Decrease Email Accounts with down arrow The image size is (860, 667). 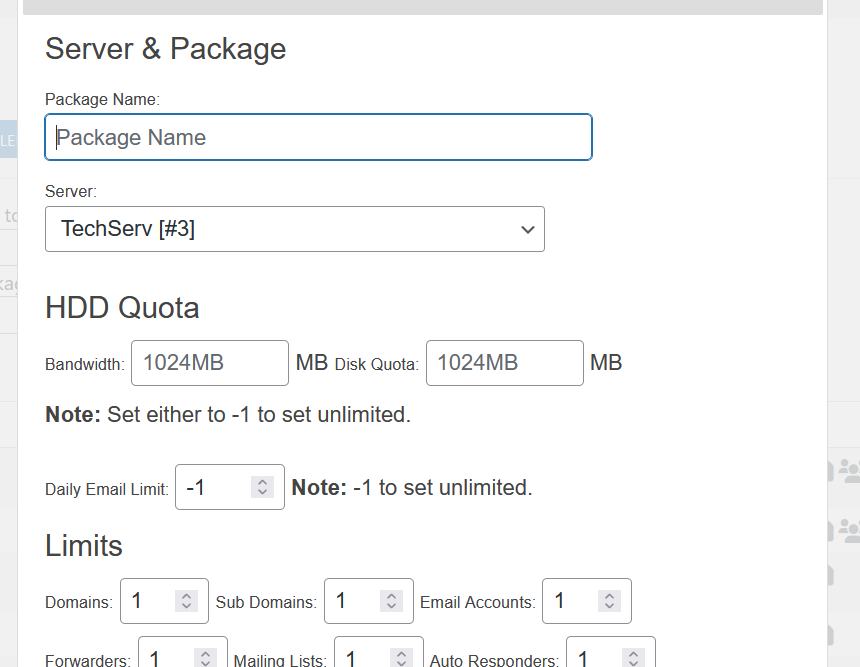pyautogui.click(x=609, y=607)
